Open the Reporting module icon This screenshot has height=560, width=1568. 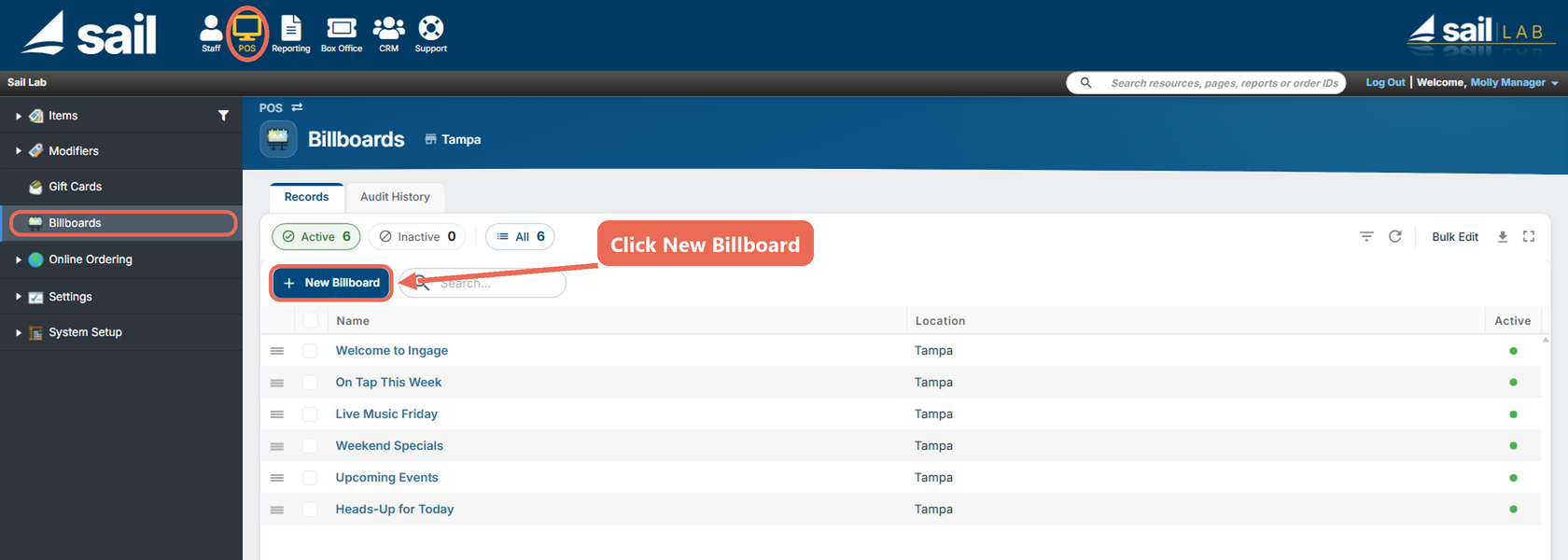291,34
